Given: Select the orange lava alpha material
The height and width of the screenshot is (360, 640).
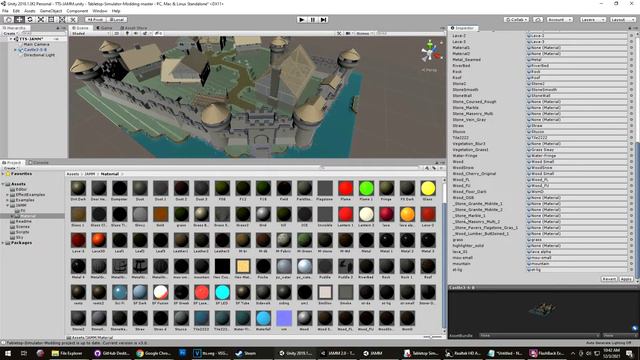Looking at the screenshot, I should (x=407, y=214).
